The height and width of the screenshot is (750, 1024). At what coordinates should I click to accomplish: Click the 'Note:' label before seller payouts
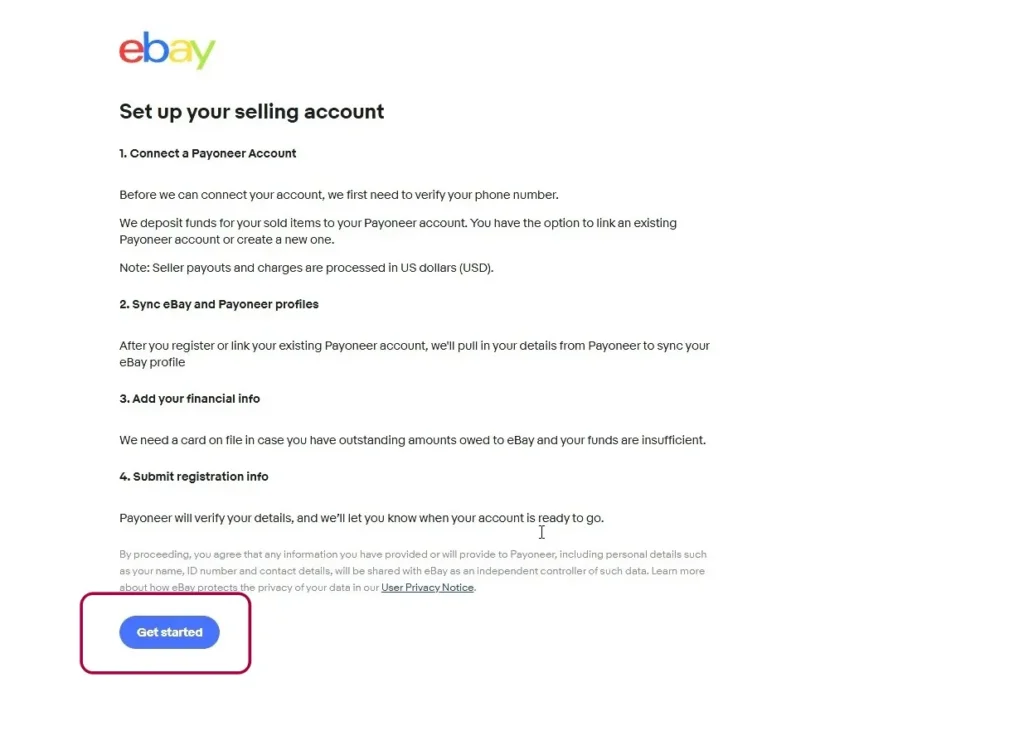134,268
